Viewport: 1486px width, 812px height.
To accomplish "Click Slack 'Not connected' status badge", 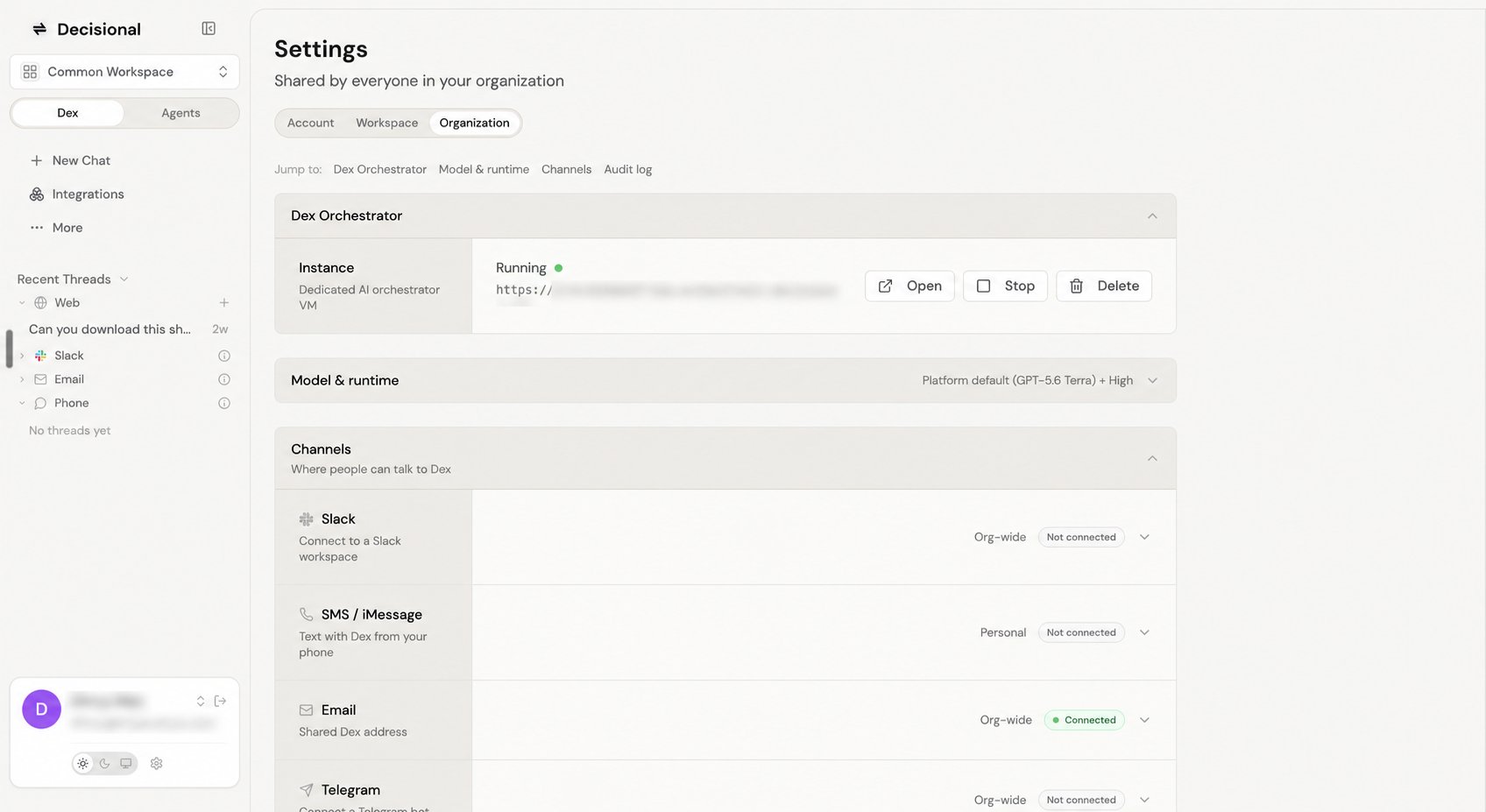I will tap(1081, 537).
